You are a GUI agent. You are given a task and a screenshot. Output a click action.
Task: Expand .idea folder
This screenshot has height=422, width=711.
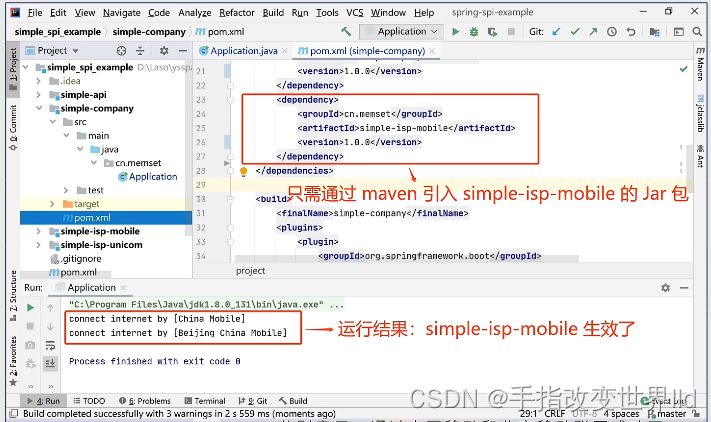(x=39, y=81)
